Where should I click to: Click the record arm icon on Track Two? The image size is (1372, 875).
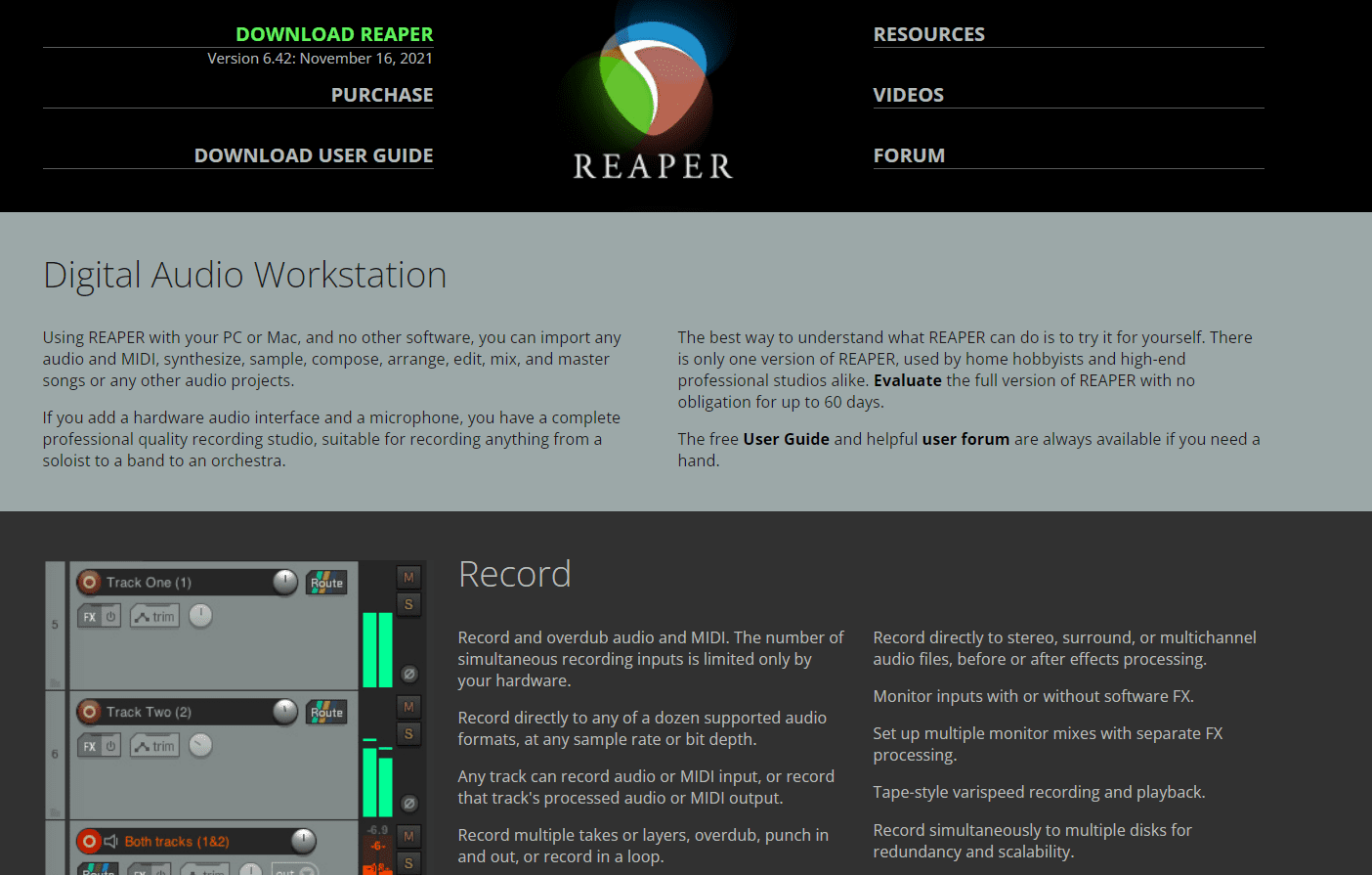coord(90,712)
